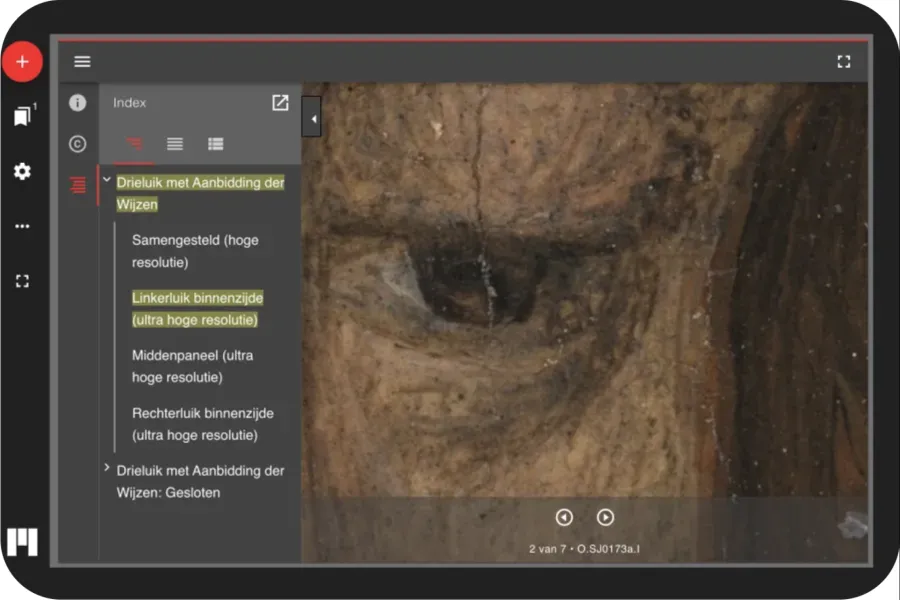This screenshot has width=900, height=600.
Task: Switch to the thumbnail list view tab
Action: point(215,144)
